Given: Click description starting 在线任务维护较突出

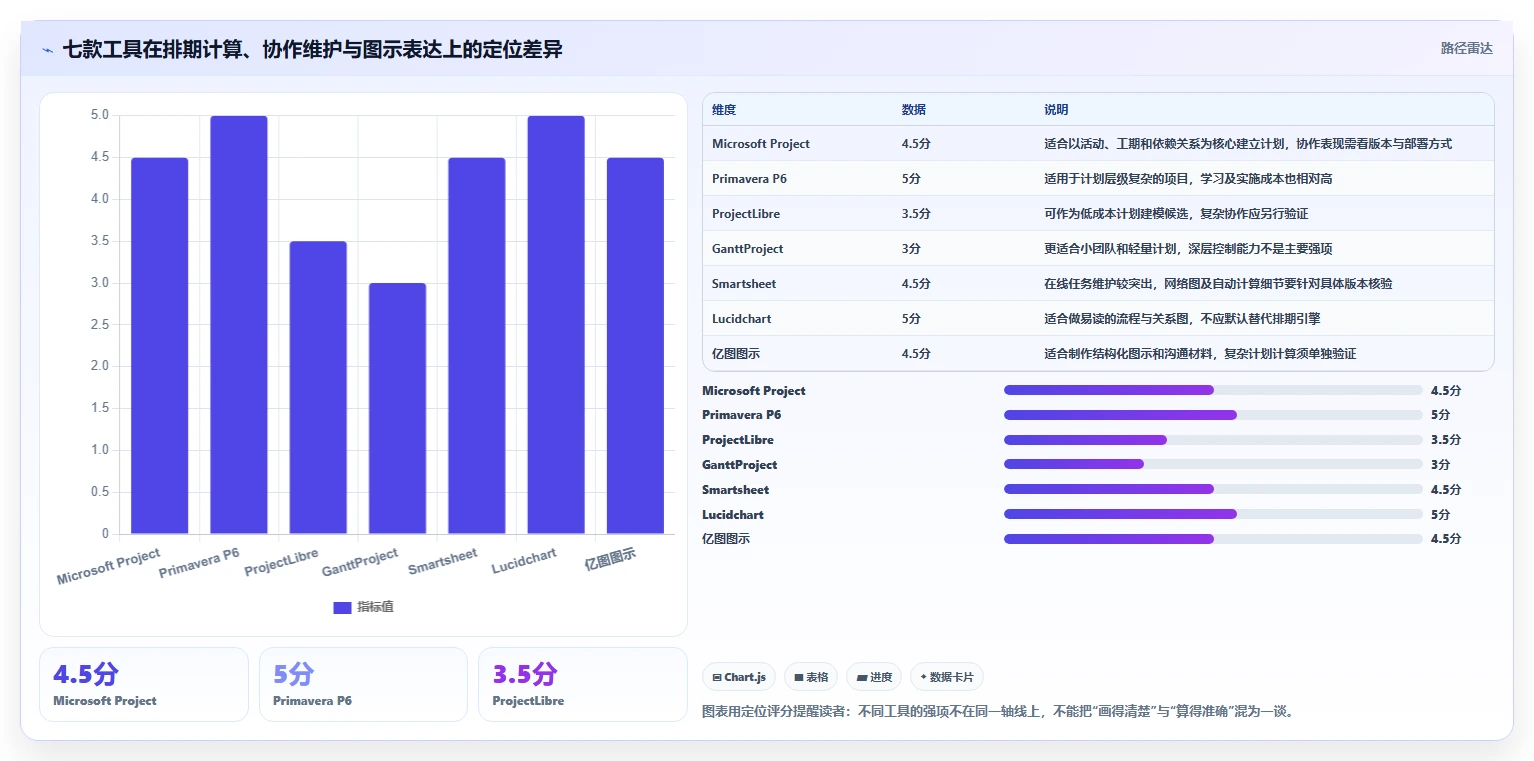Looking at the screenshot, I should point(1218,284).
